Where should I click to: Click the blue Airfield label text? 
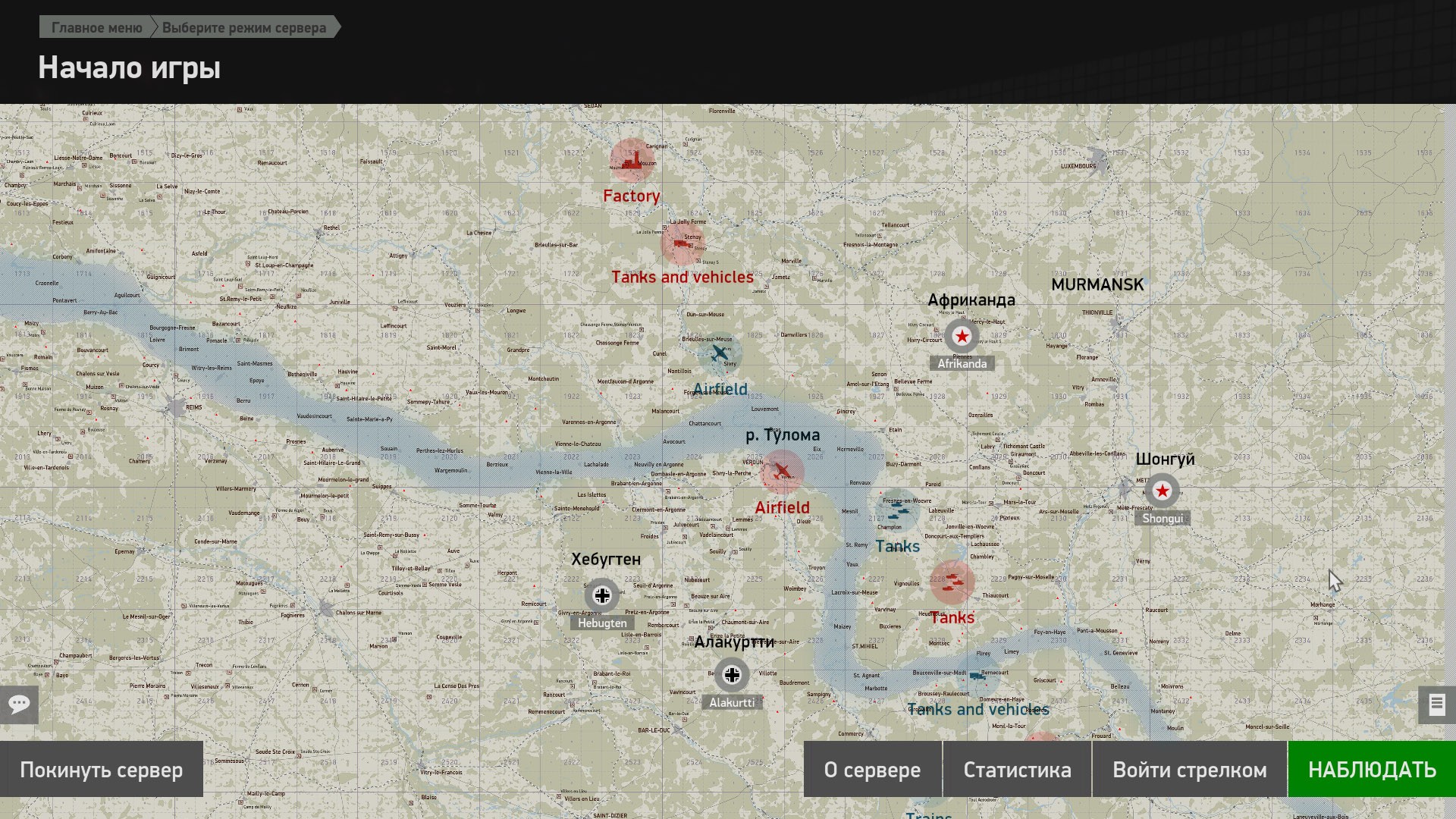[720, 390]
